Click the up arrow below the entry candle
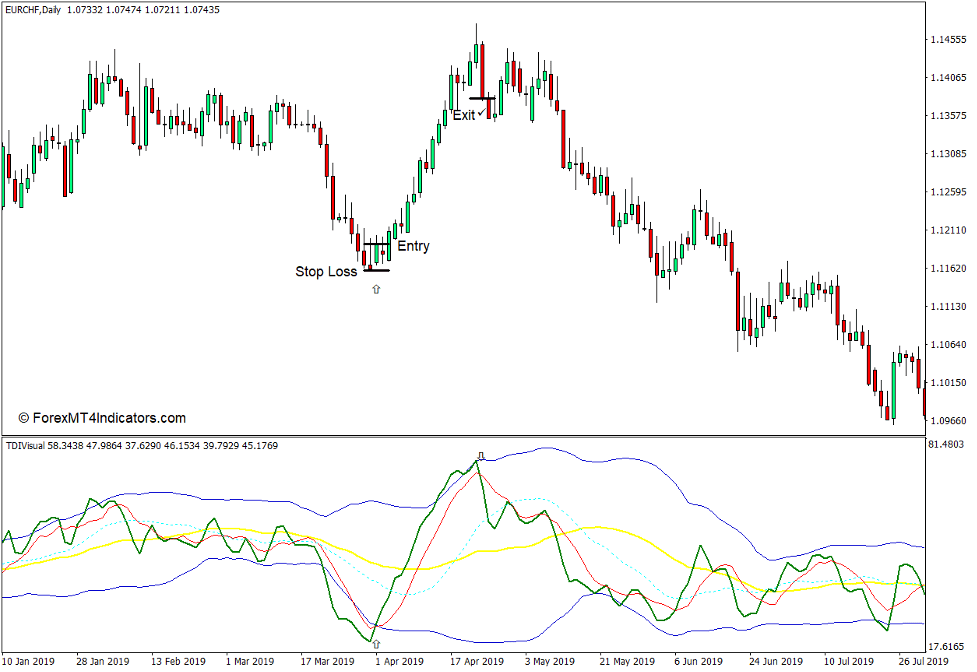Screen dimensions: 977x672 point(375,288)
